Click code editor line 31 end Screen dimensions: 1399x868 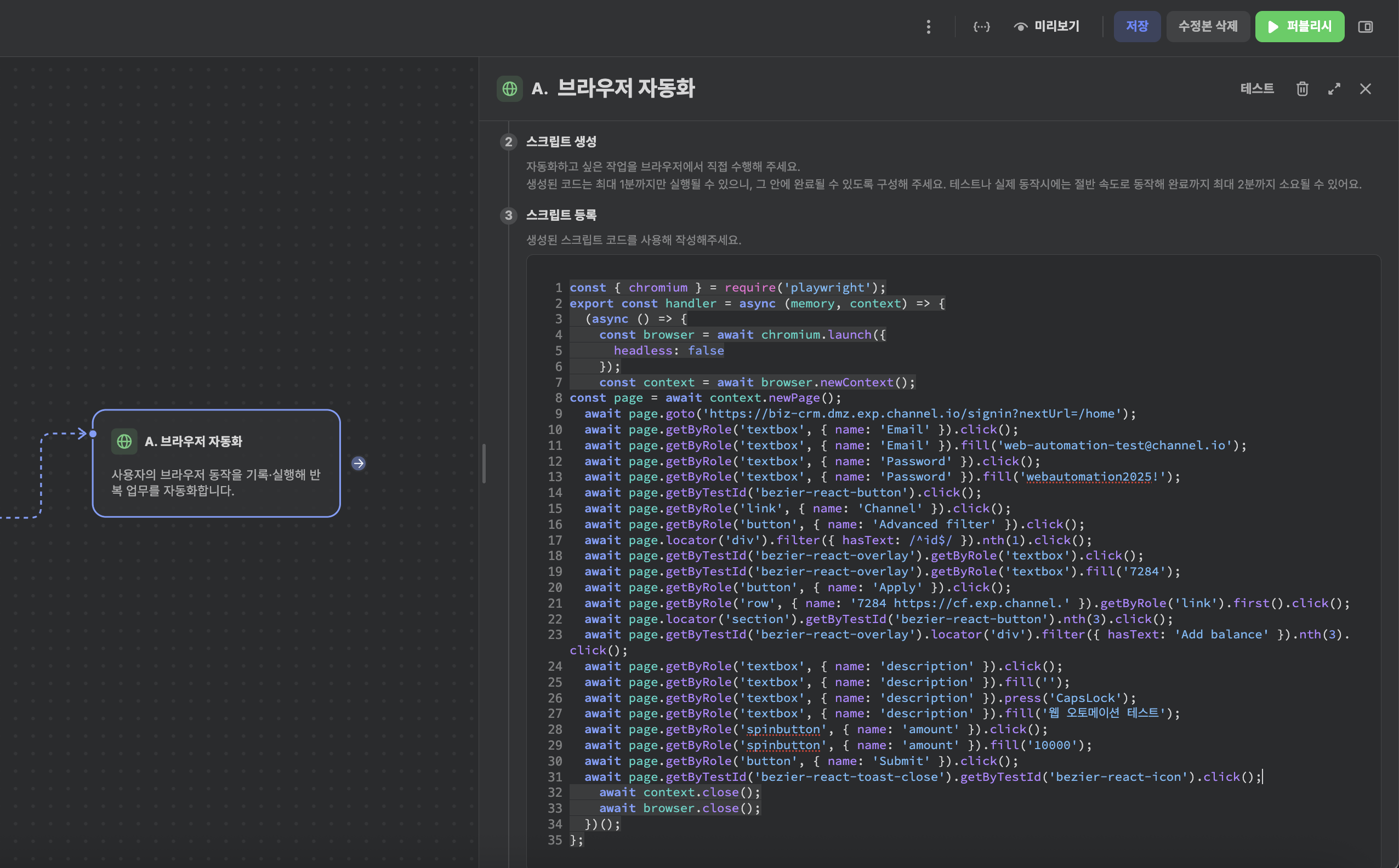pyautogui.click(x=1262, y=776)
